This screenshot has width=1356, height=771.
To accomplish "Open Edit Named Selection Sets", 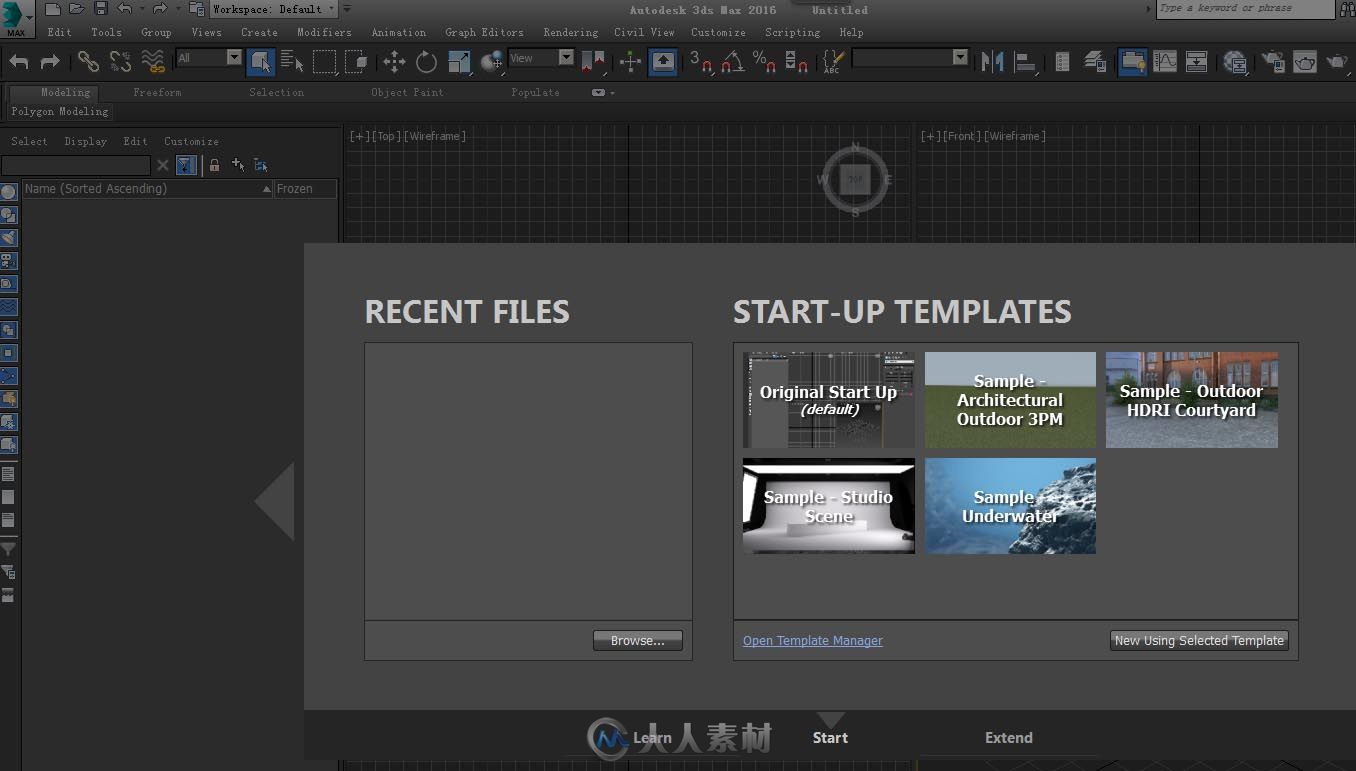I will [833, 62].
